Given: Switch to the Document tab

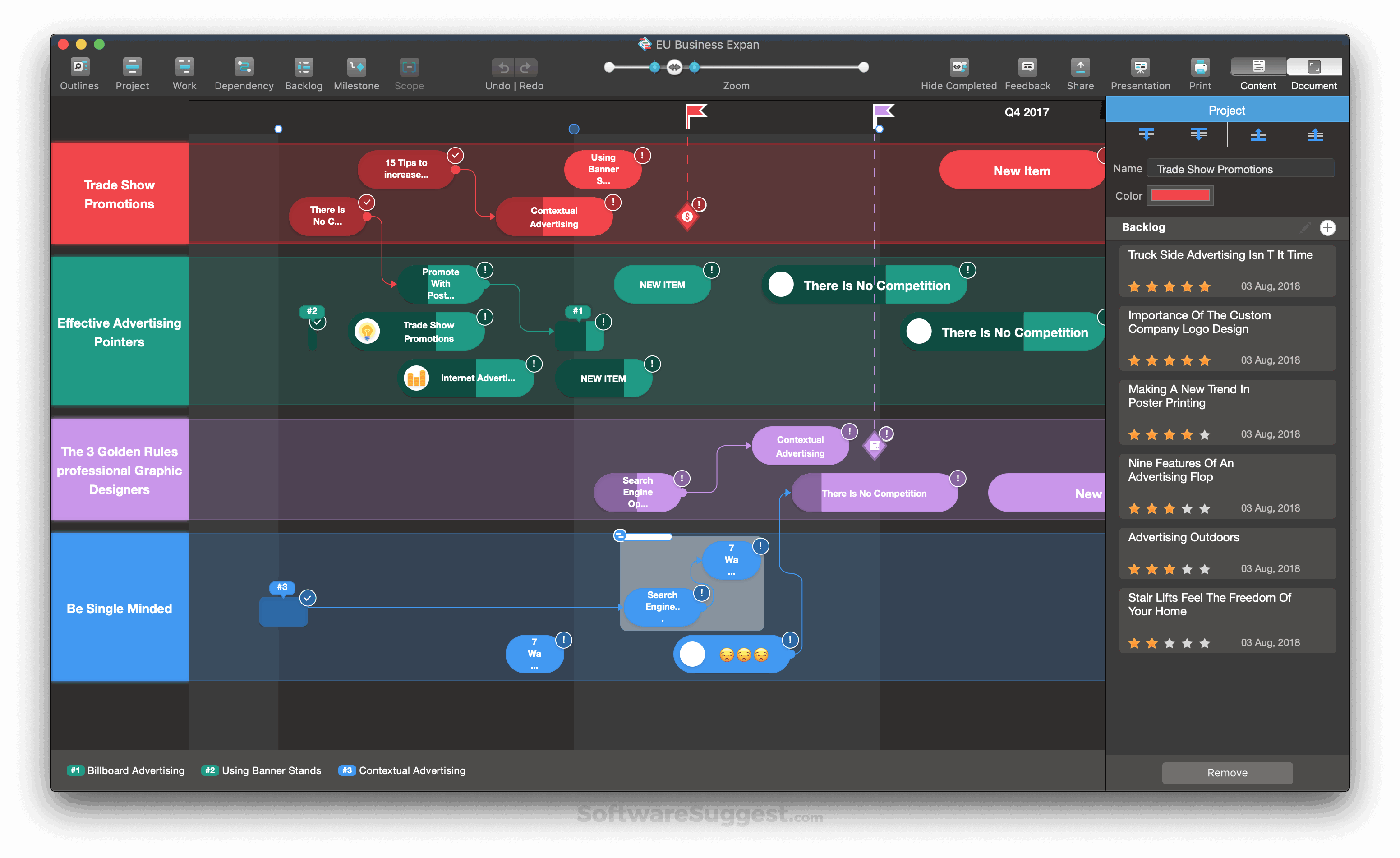Looking at the screenshot, I should point(1314,73).
